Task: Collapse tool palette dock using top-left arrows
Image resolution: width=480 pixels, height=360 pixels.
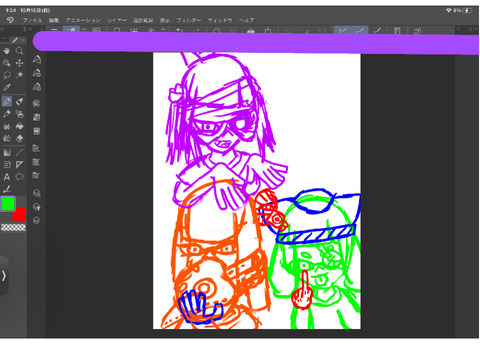Action: [x=2, y=29]
